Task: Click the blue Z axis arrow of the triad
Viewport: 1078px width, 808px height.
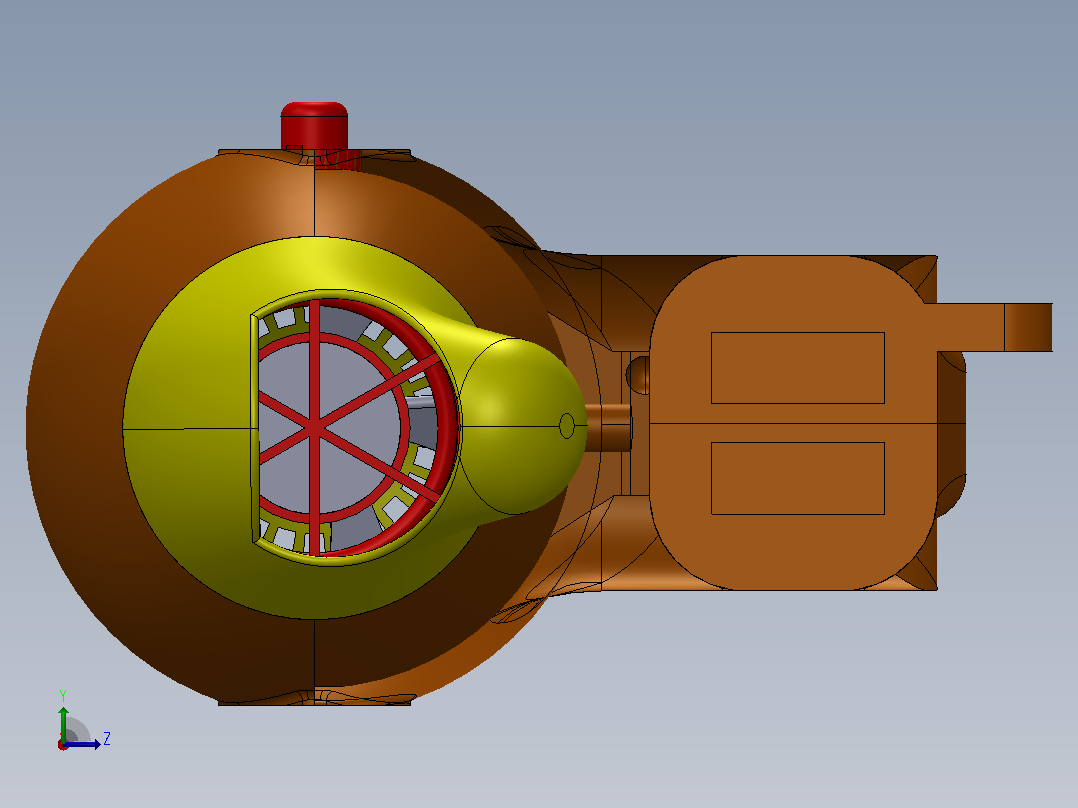Action: 84,744
